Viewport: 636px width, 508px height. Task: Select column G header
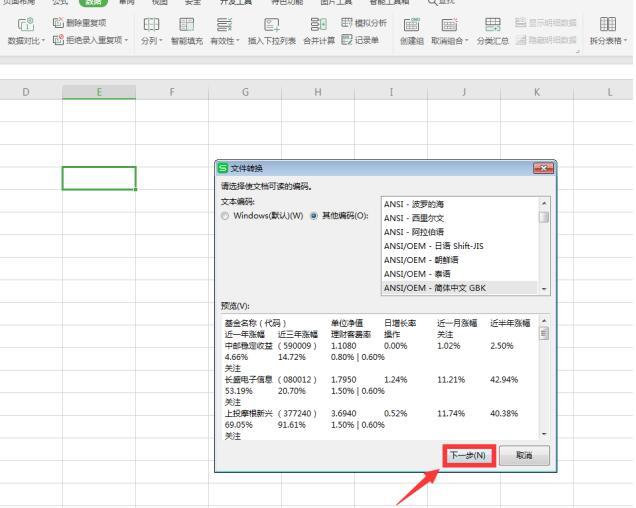coord(245,92)
